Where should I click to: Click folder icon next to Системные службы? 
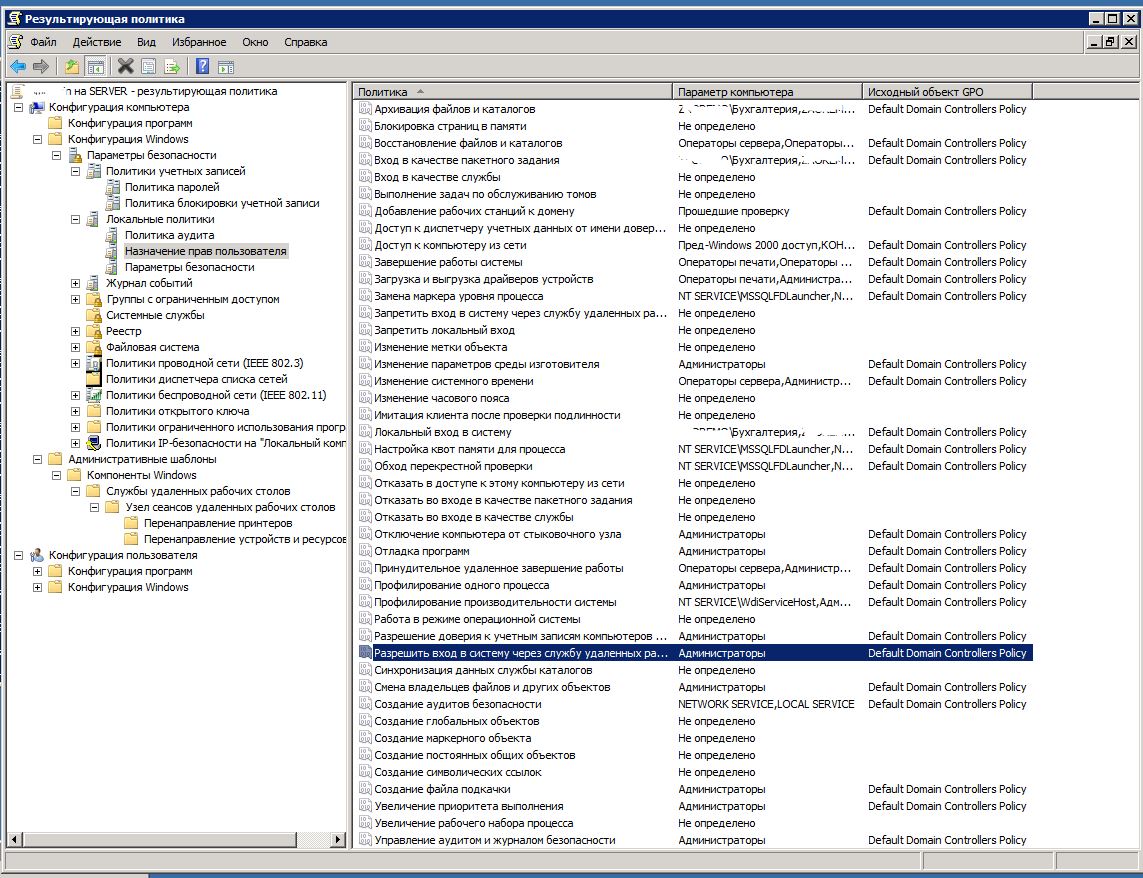(93, 315)
